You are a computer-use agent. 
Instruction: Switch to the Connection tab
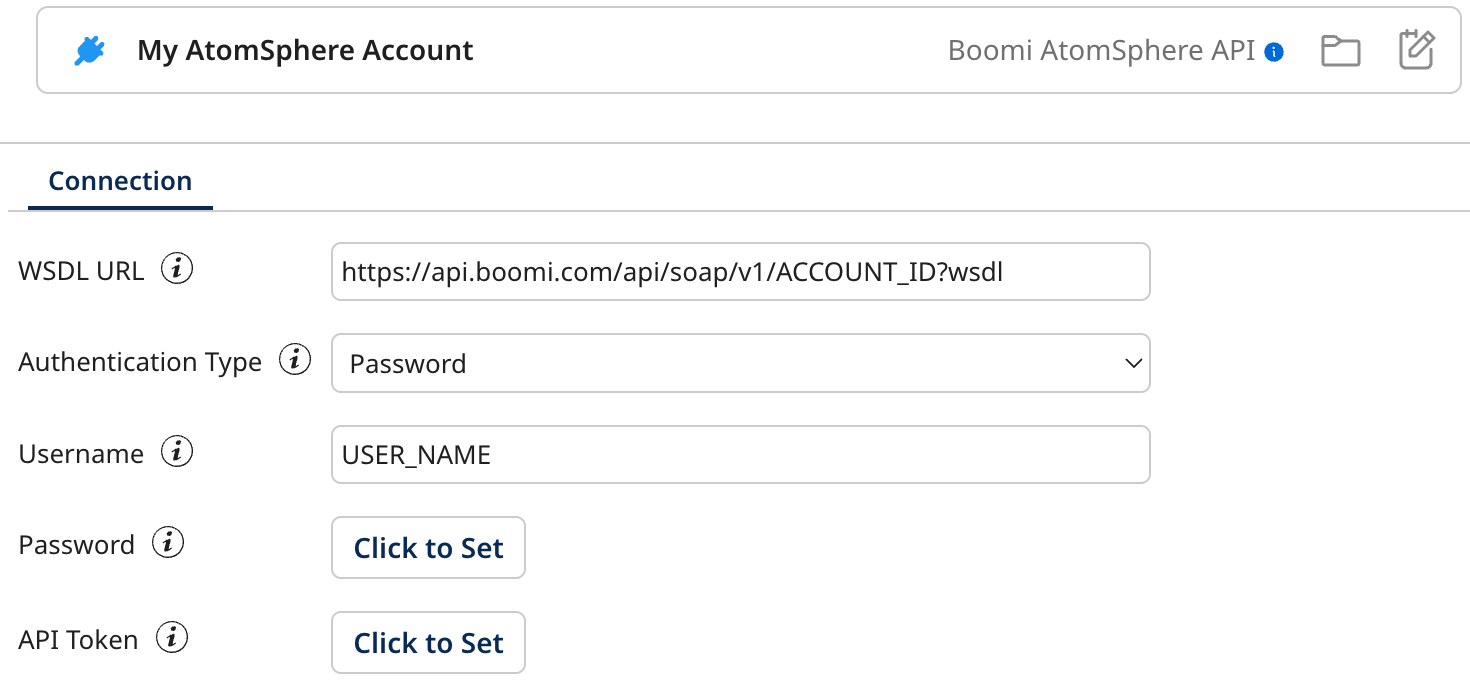pyautogui.click(x=120, y=180)
